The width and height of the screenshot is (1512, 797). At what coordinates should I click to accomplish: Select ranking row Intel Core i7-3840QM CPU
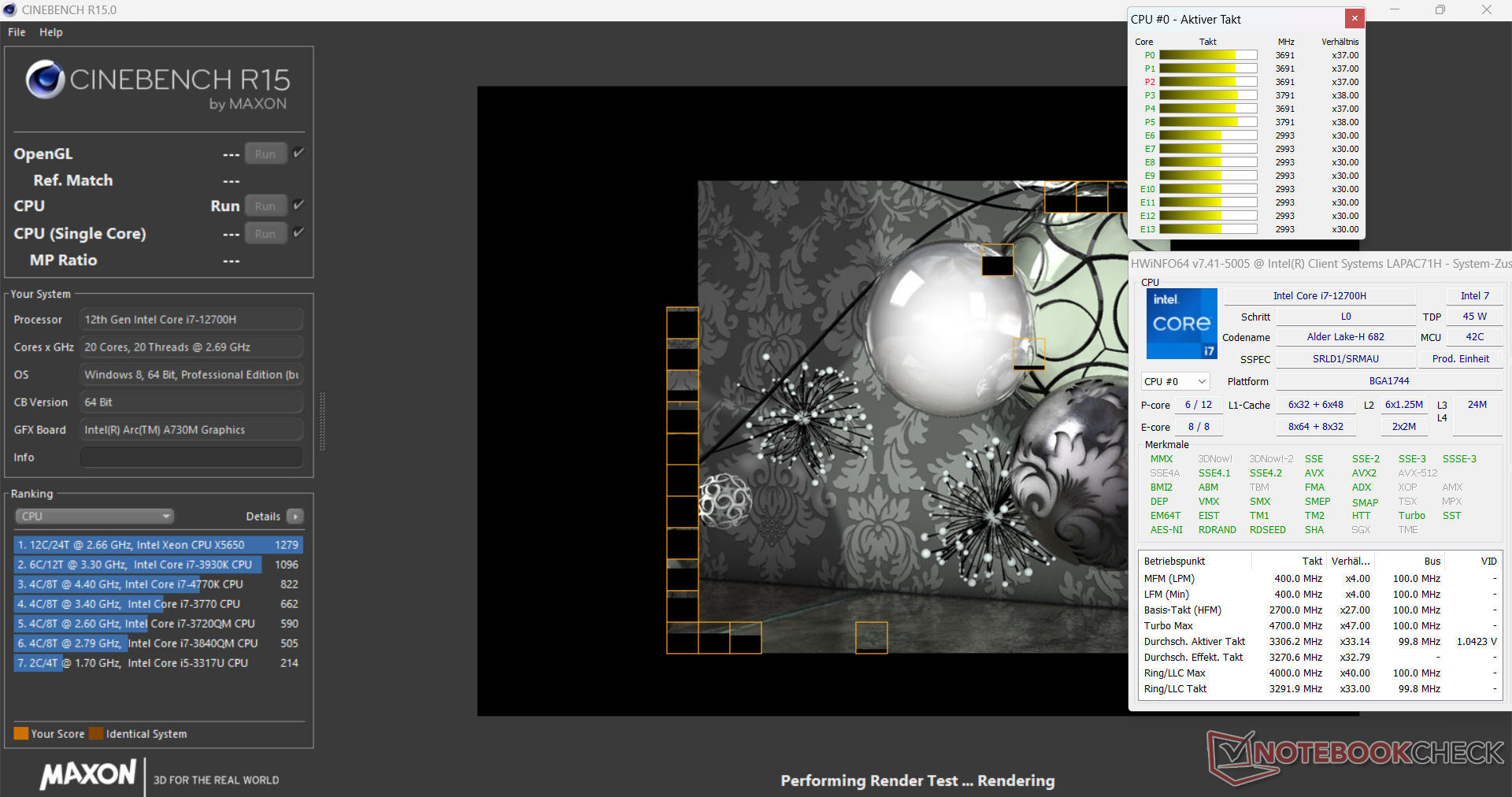[158, 643]
